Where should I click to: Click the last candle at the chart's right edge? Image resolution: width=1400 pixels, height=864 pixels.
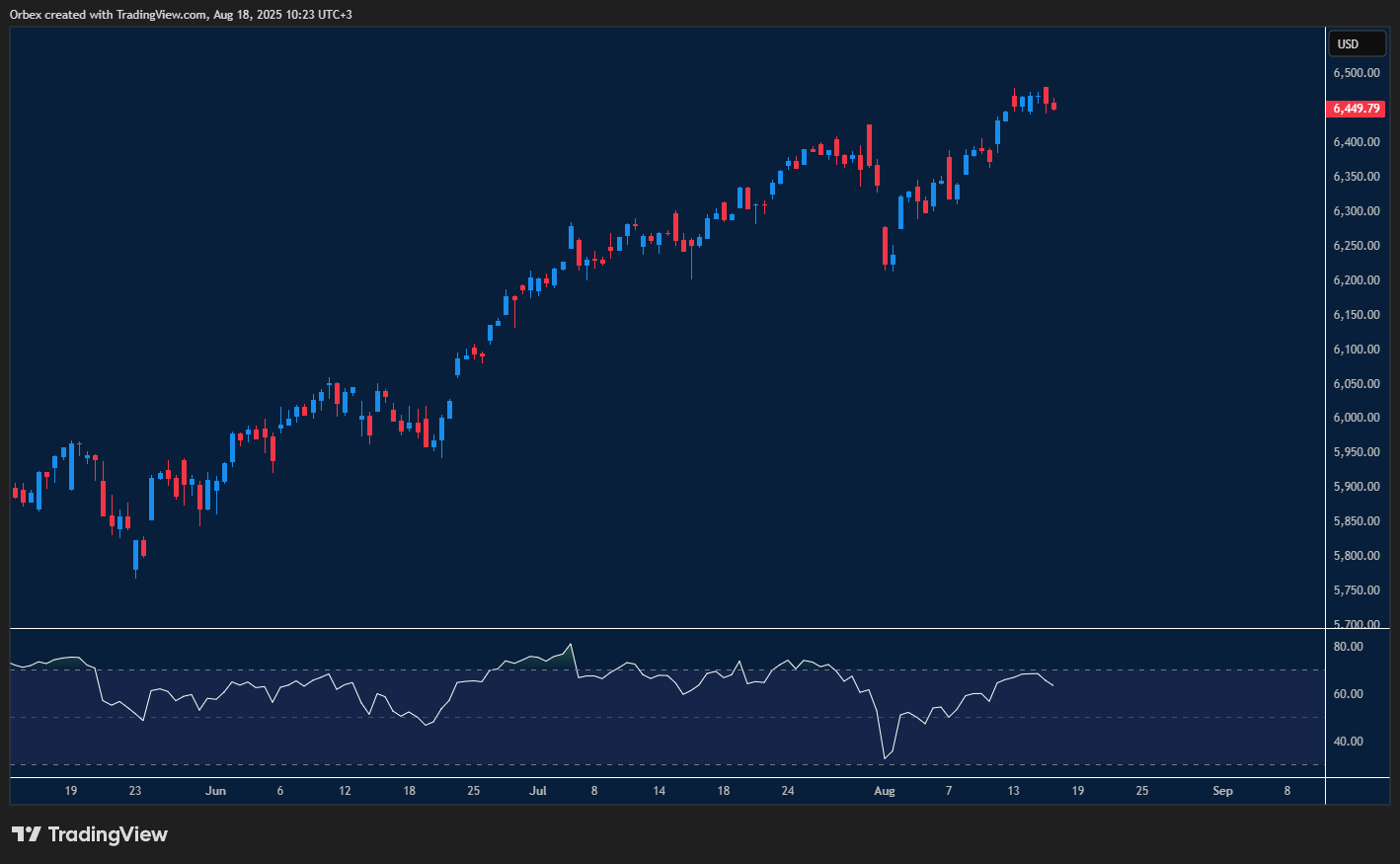[1051, 106]
